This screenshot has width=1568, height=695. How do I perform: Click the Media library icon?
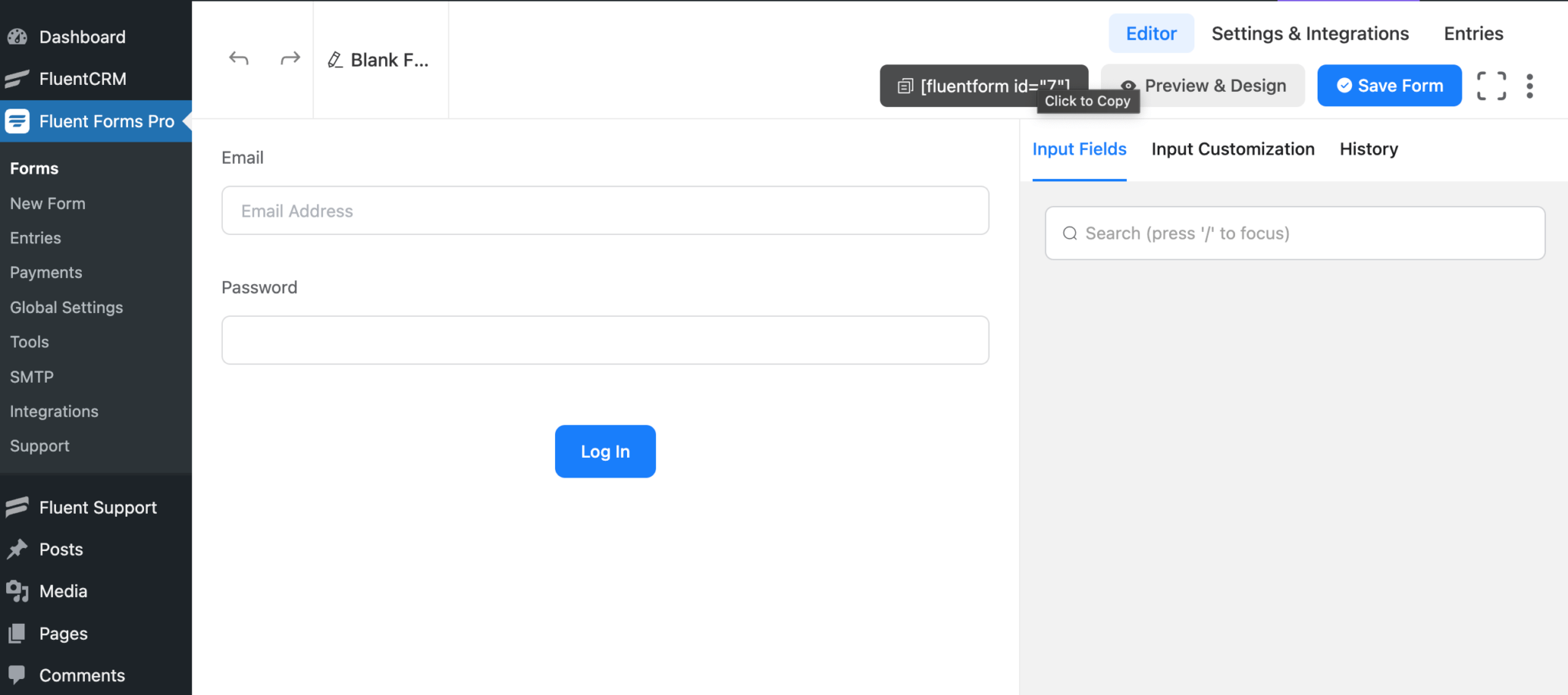[18, 591]
